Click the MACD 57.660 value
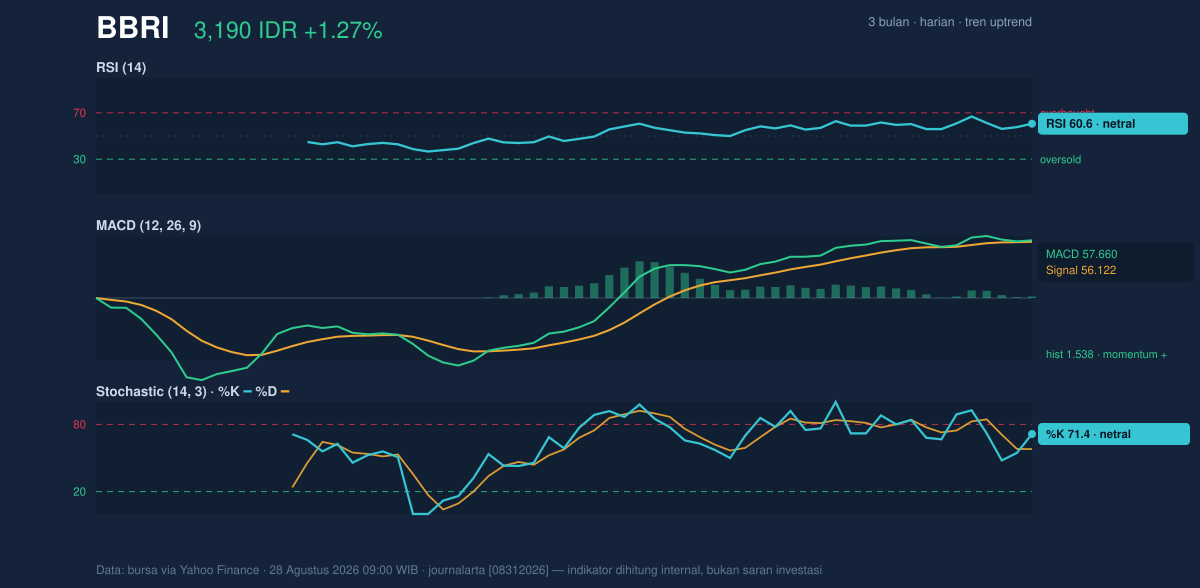The height and width of the screenshot is (588, 1200). click(1081, 254)
